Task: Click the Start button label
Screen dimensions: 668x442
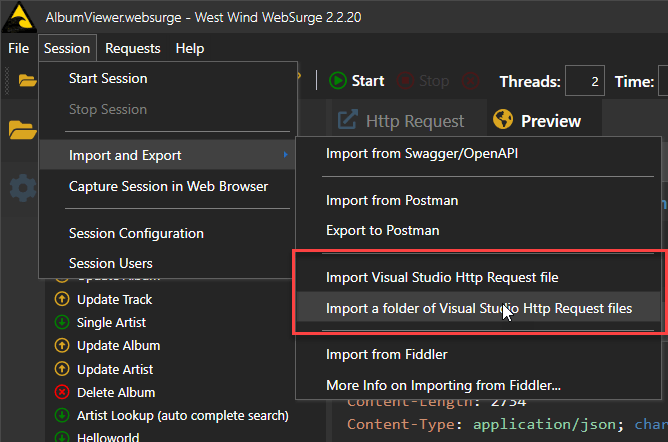Action: 368,80
